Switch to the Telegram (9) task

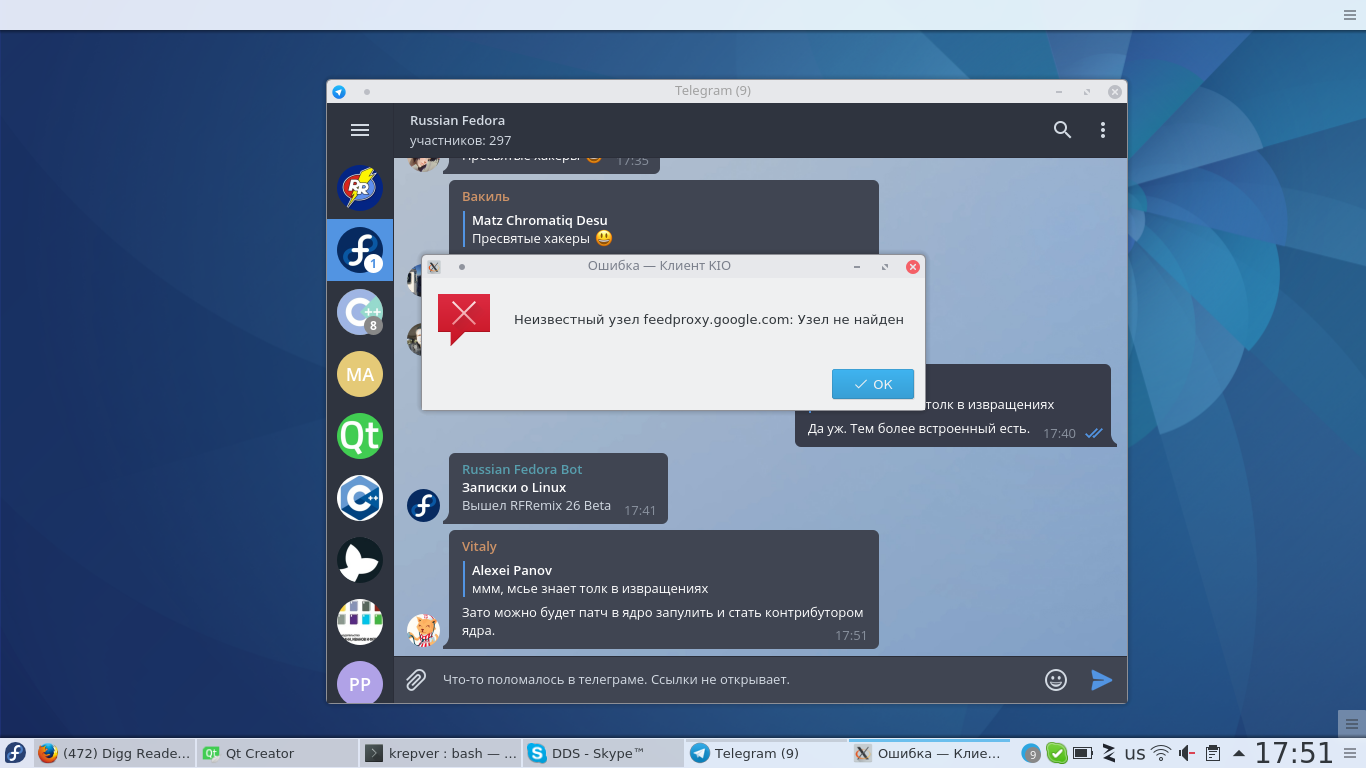coord(766,753)
